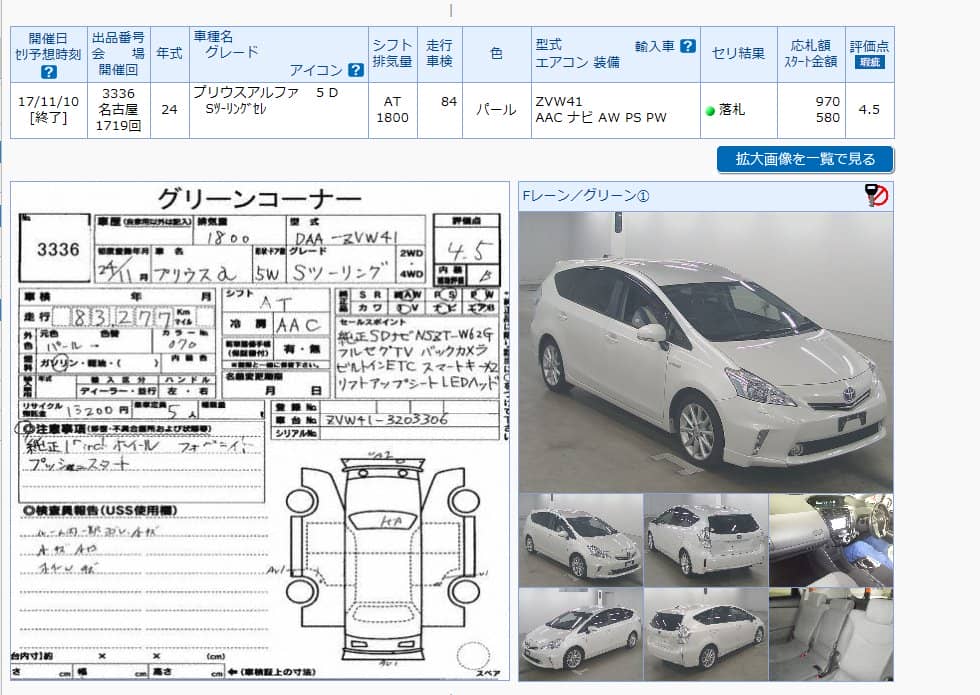Click car name プリウスアルファ 5D
Viewport: 980px width, 695px height.
point(266,92)
